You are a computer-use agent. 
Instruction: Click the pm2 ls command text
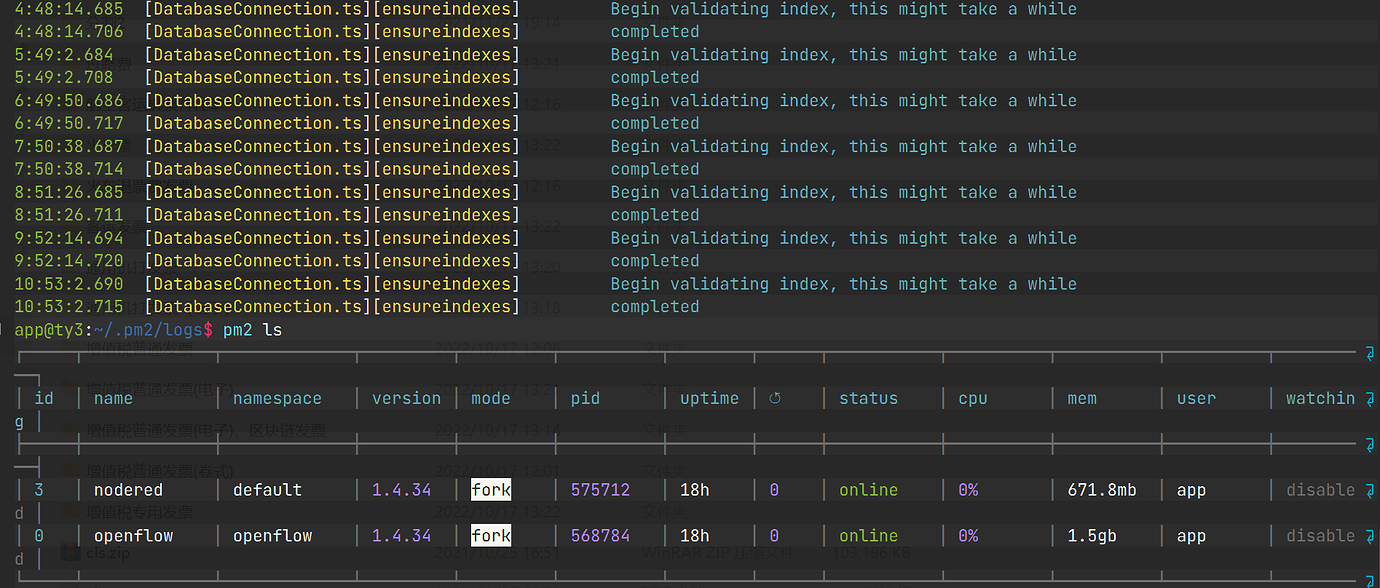254,329
